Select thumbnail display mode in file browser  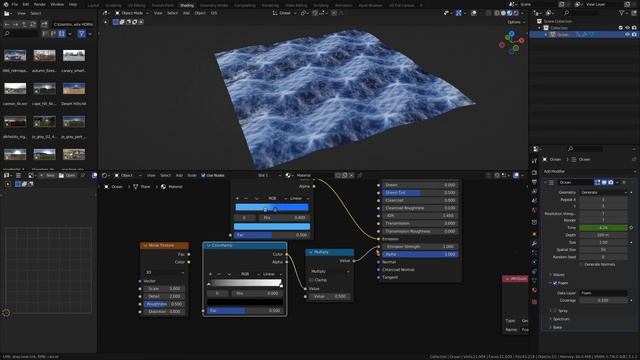62,33
